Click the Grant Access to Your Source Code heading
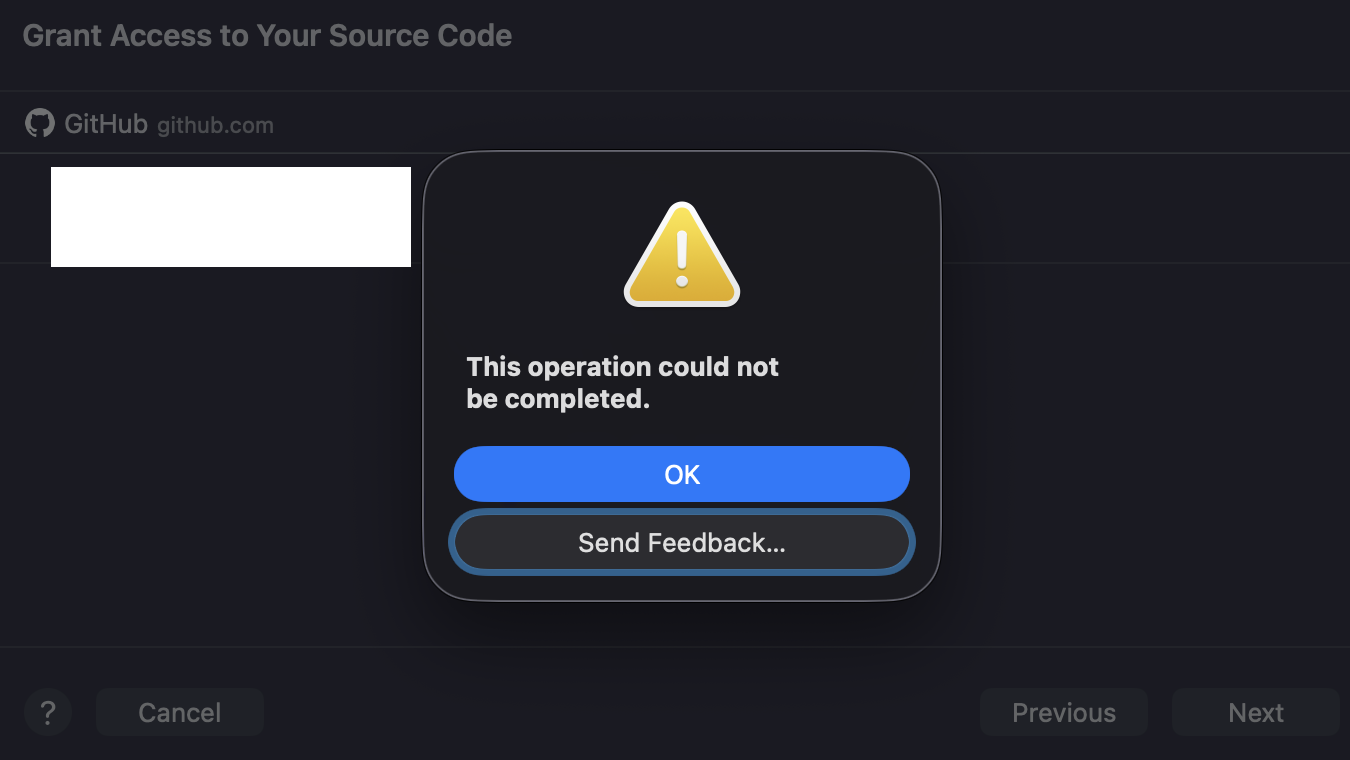1350x760 pixels. [x=267, y=36]
